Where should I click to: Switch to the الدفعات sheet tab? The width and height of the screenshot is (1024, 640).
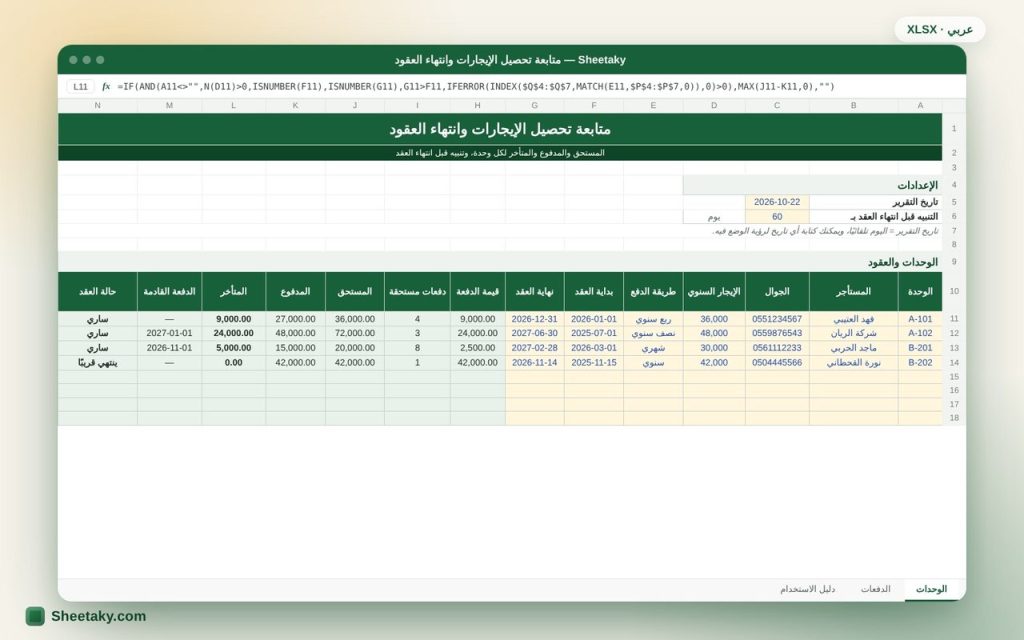pos(875,589)
